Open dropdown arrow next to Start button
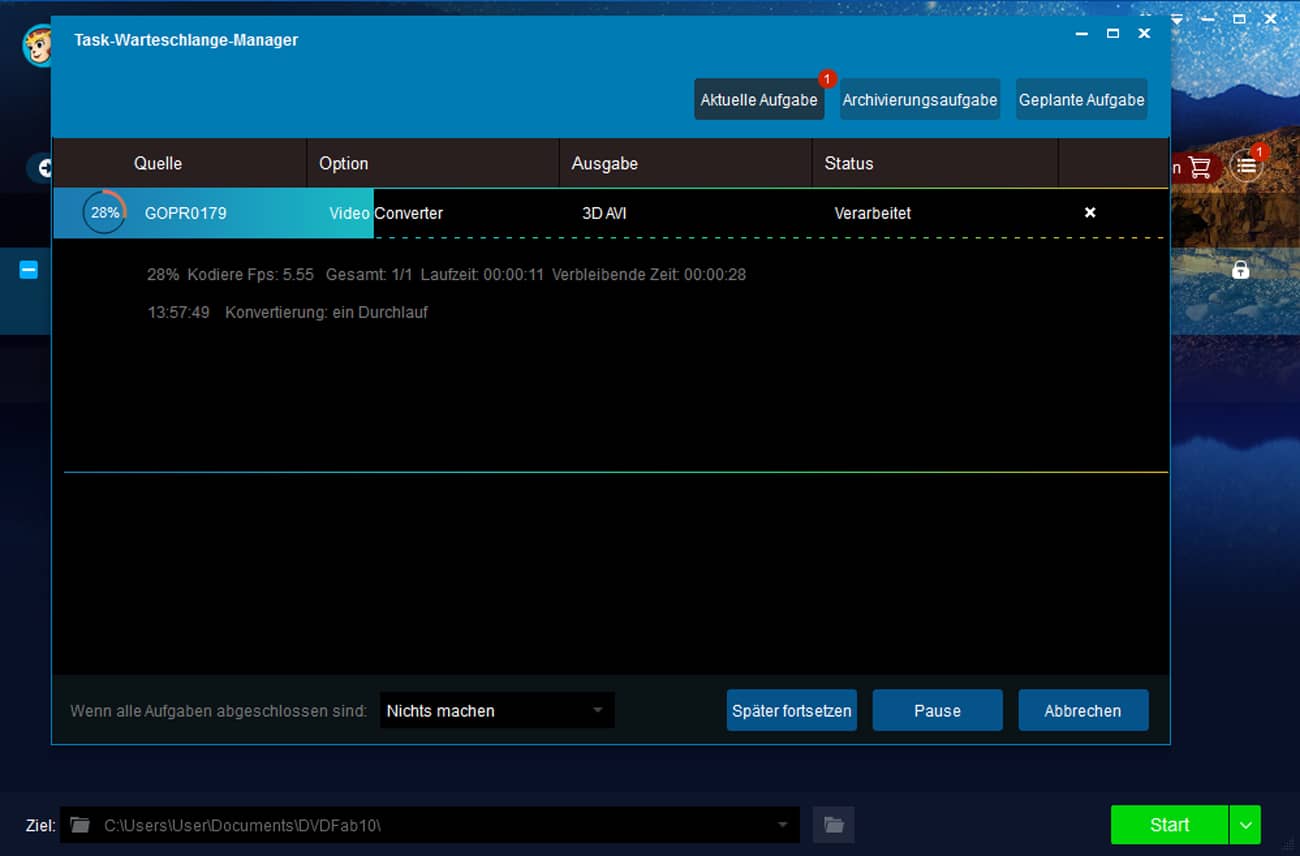 click(1245, 825)
